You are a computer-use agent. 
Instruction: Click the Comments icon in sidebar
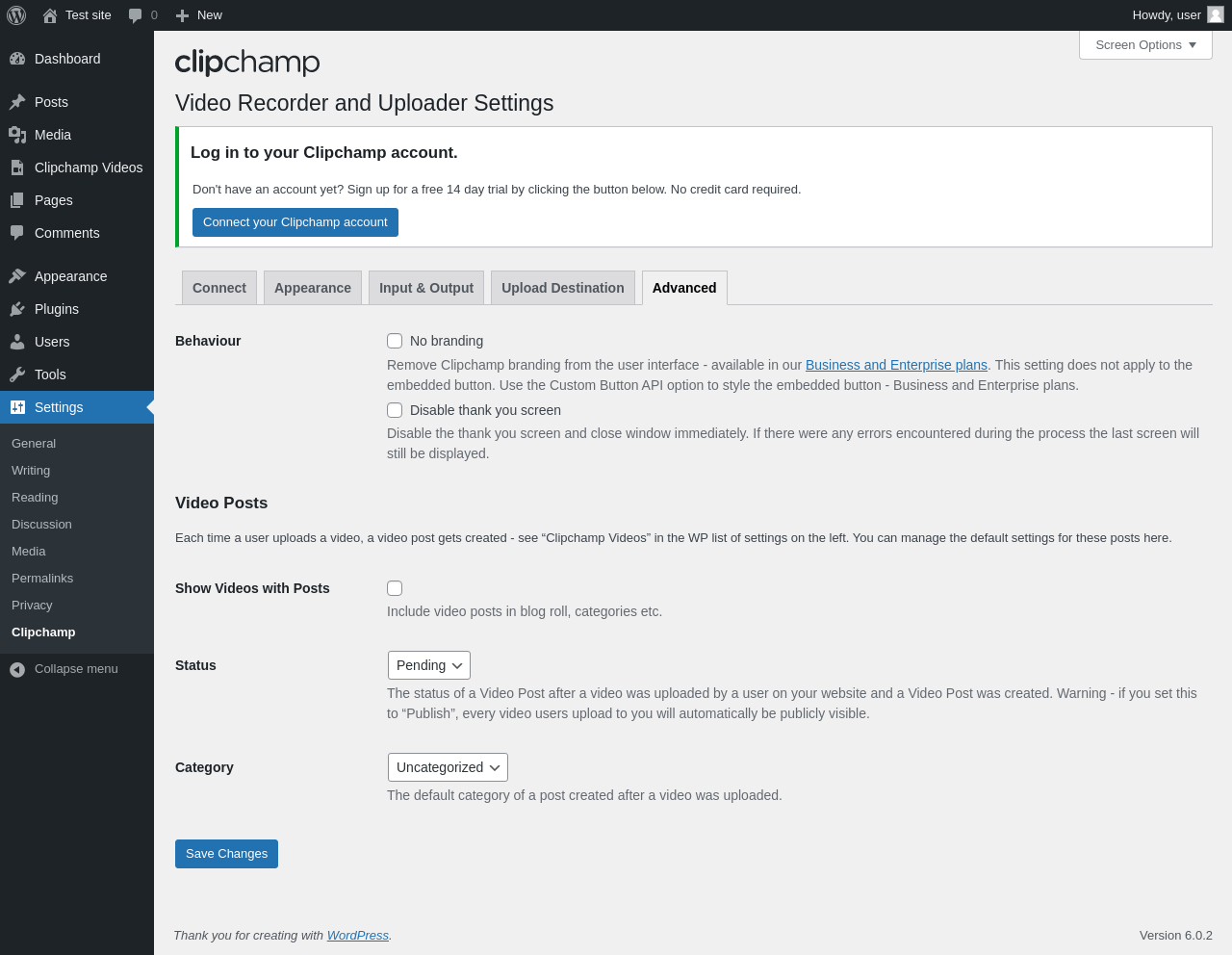click(x=17, y=233)
